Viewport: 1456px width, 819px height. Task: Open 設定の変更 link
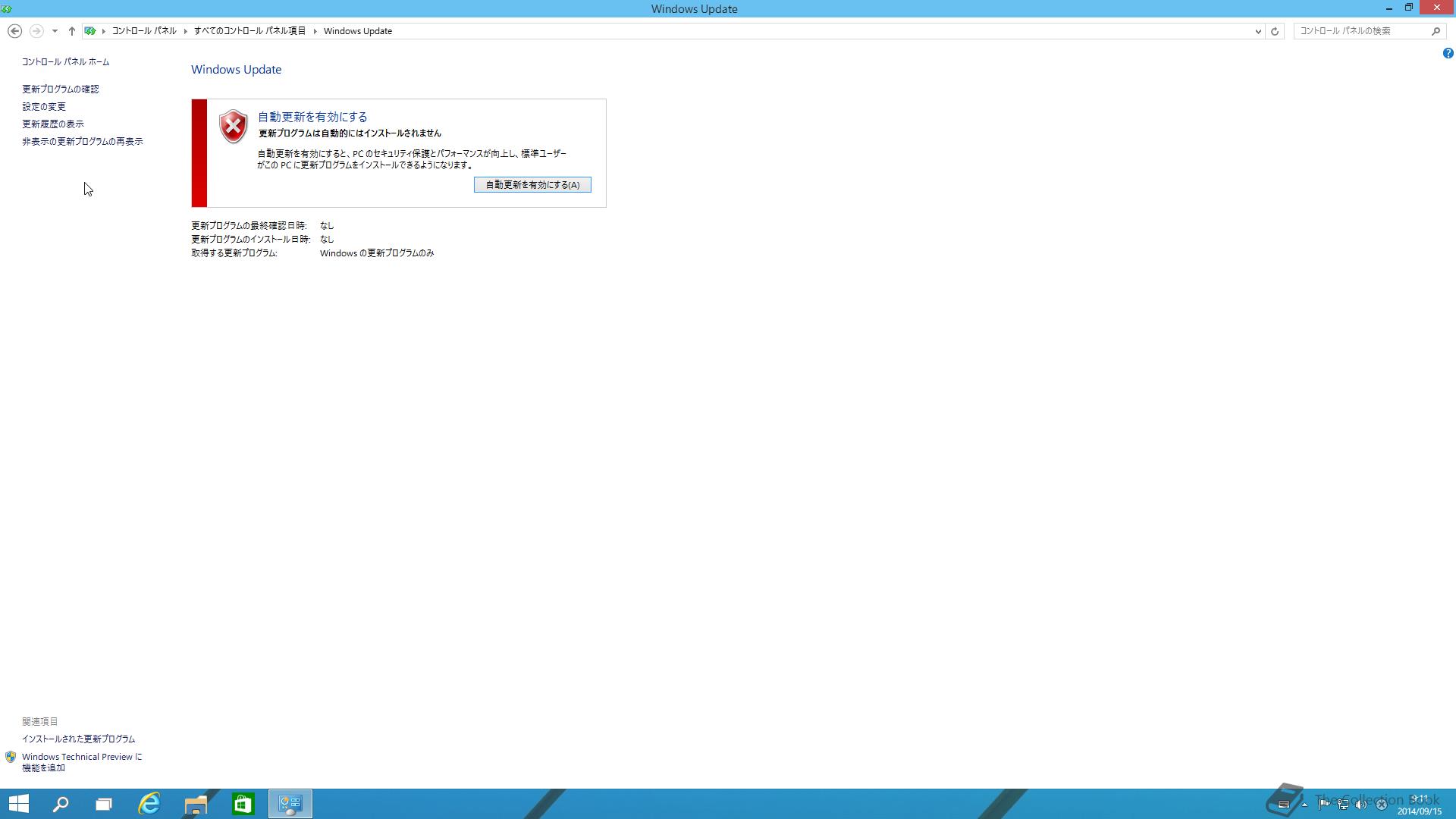(44, 107)
